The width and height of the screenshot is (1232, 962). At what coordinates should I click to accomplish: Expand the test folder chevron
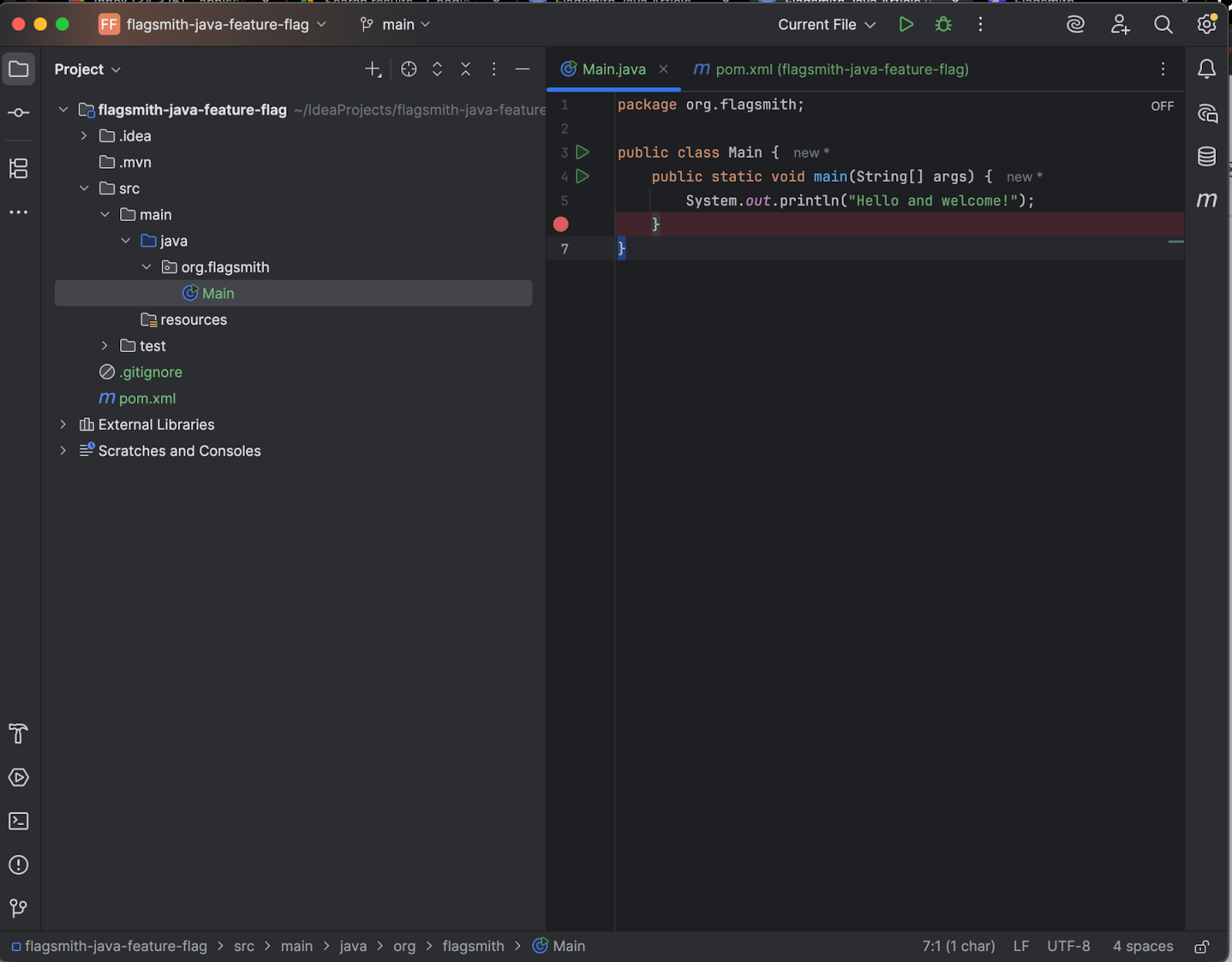[x=105, y=346]
